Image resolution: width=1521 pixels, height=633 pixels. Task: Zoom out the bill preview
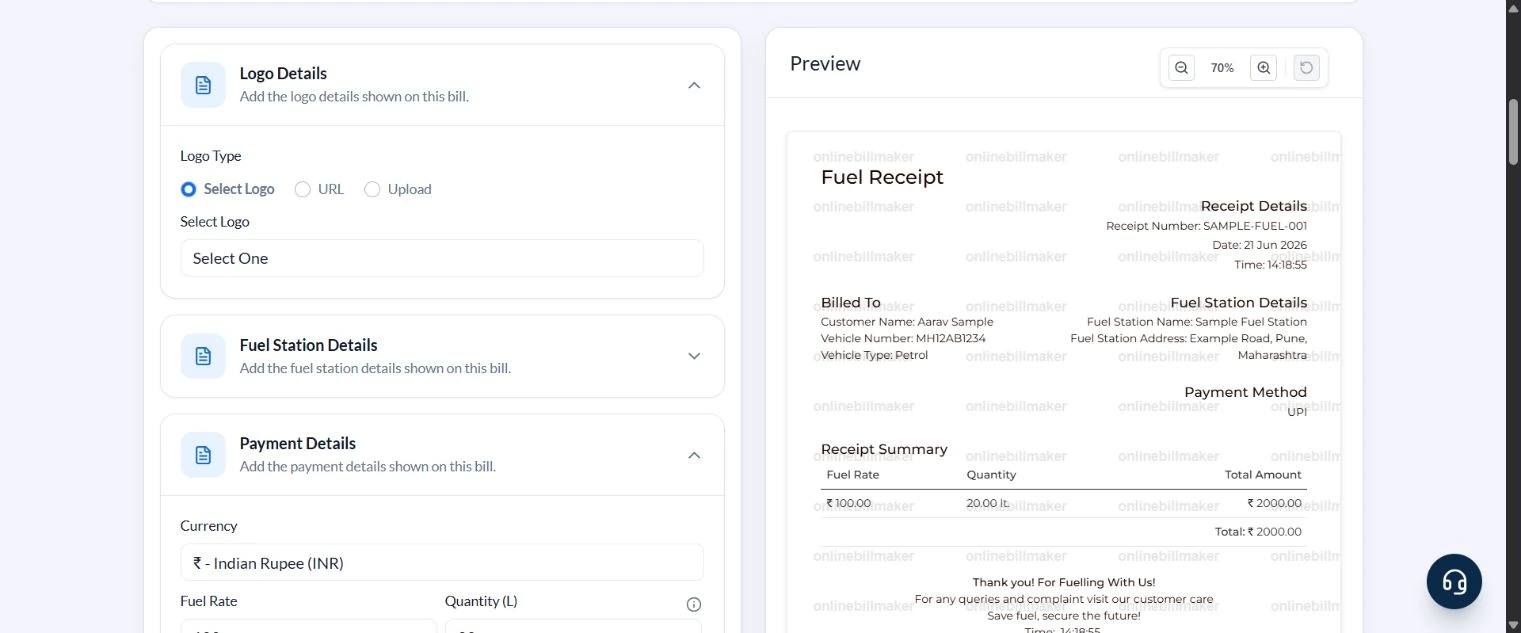coord(1181,68)
